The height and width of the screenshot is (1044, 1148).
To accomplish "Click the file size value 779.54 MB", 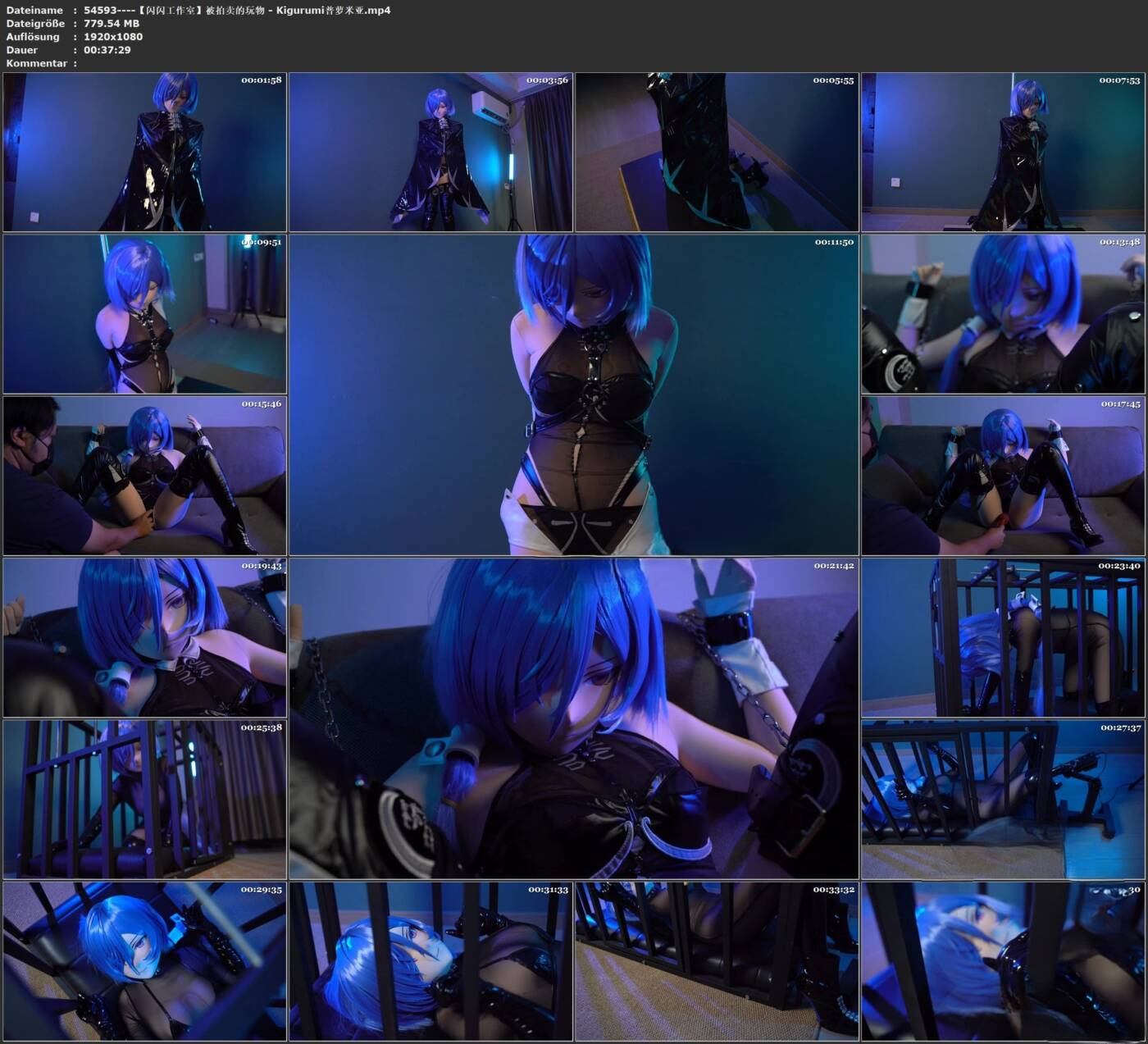I will (x=112, y=24).
